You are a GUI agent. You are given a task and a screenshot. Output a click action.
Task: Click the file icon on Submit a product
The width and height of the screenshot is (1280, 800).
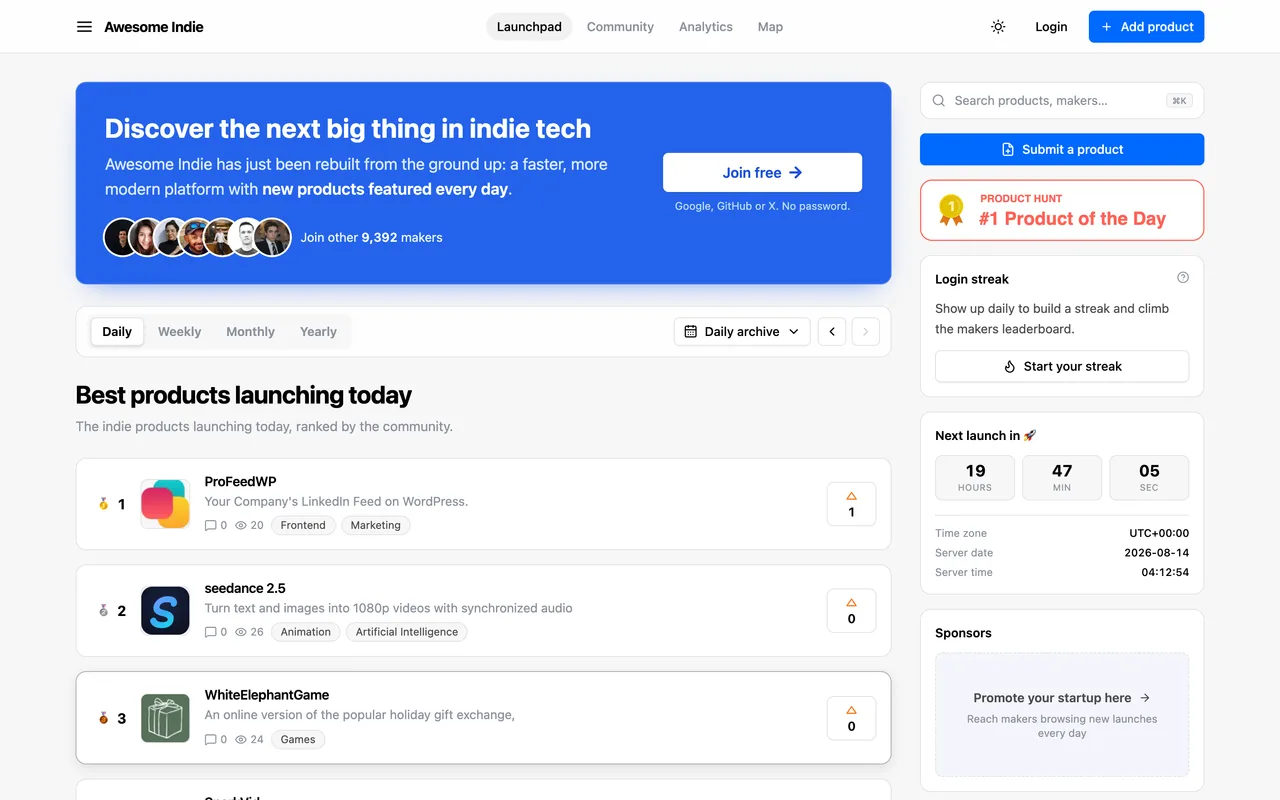click(x=1008, y=149)
